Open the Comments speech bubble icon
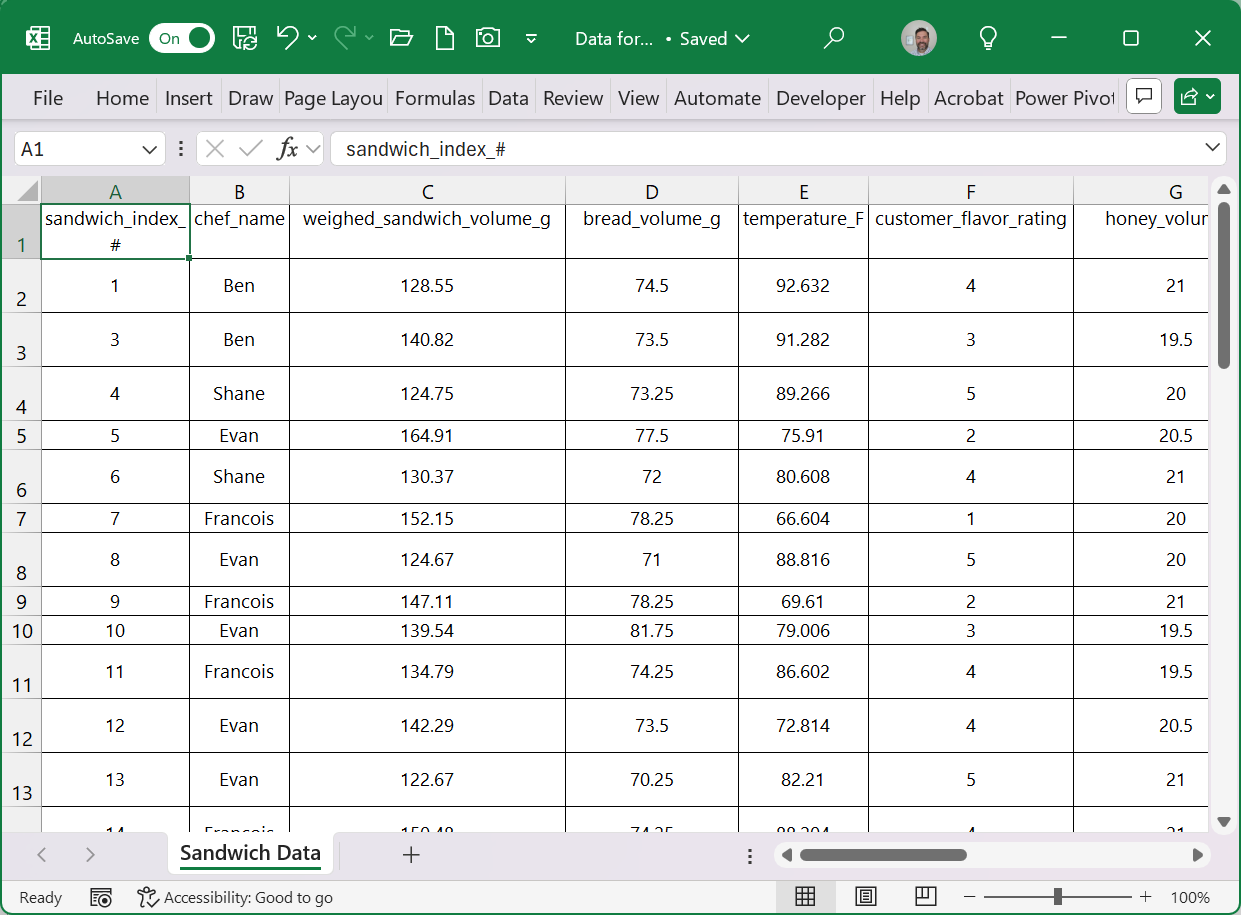This screenshot has width=1241, height=915. (x=1144, y=97)
